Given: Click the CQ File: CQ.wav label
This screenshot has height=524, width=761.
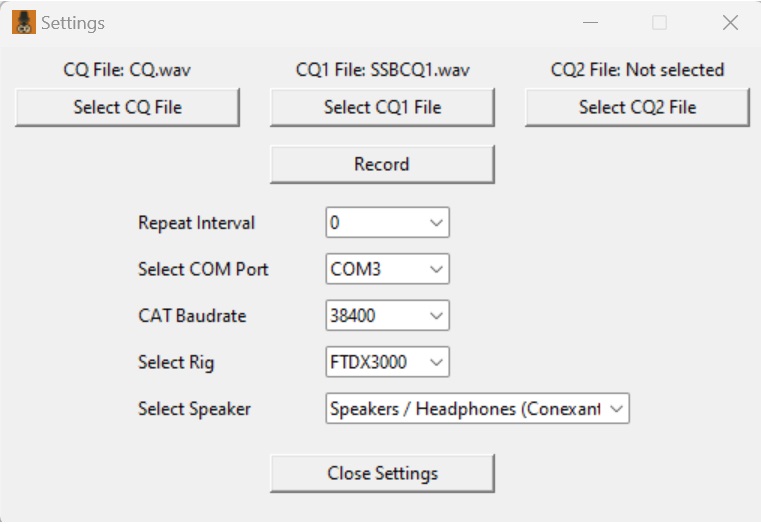Looking at the screenshot, I should point(127,70).
